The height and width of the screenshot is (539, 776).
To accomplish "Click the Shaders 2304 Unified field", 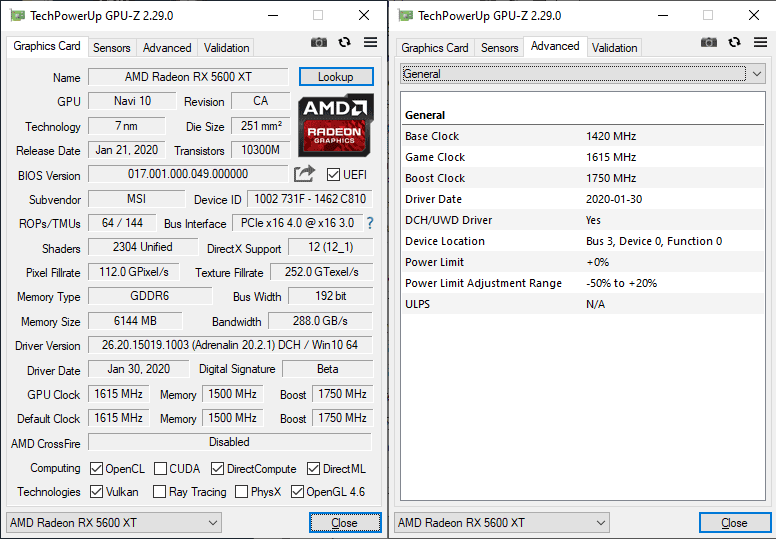I will click(x=143, y=247).
